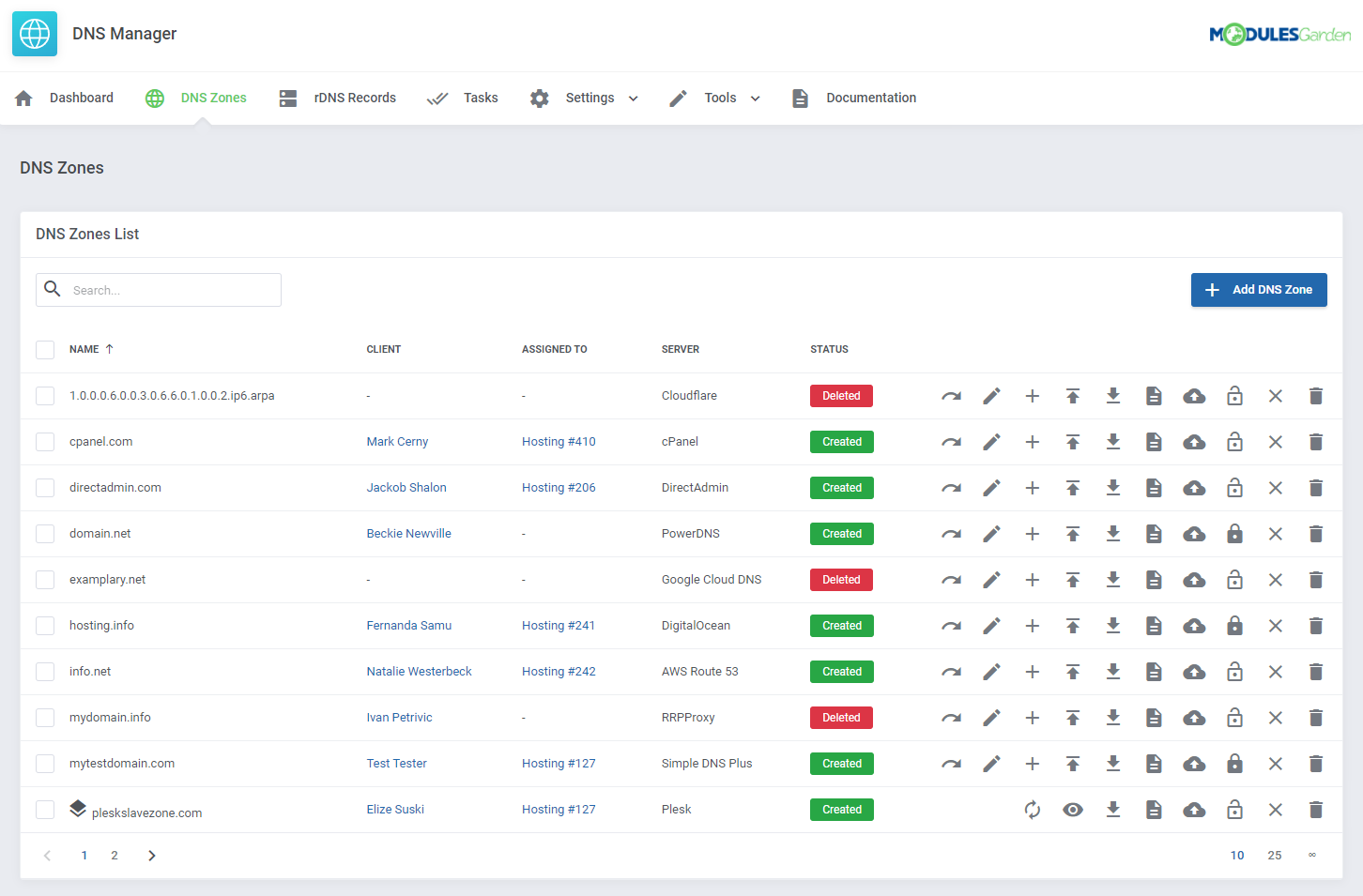
Task: Add a new record to domain.net zone
Action: [x=1032, y=533]
